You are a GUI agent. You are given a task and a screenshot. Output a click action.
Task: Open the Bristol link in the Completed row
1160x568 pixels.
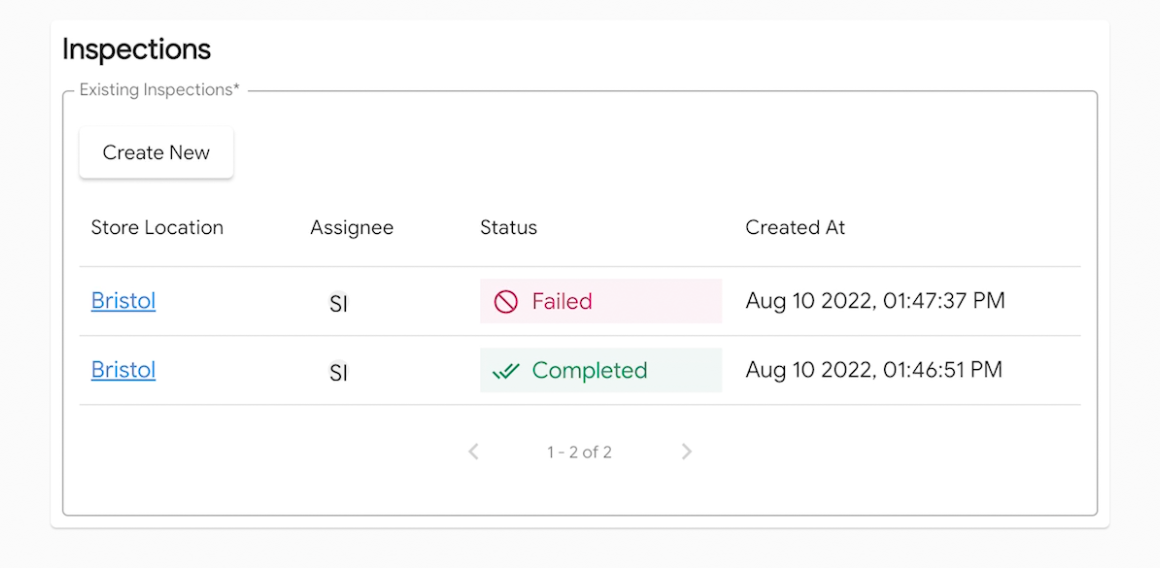pyautogui.click(x=123, y=370)
